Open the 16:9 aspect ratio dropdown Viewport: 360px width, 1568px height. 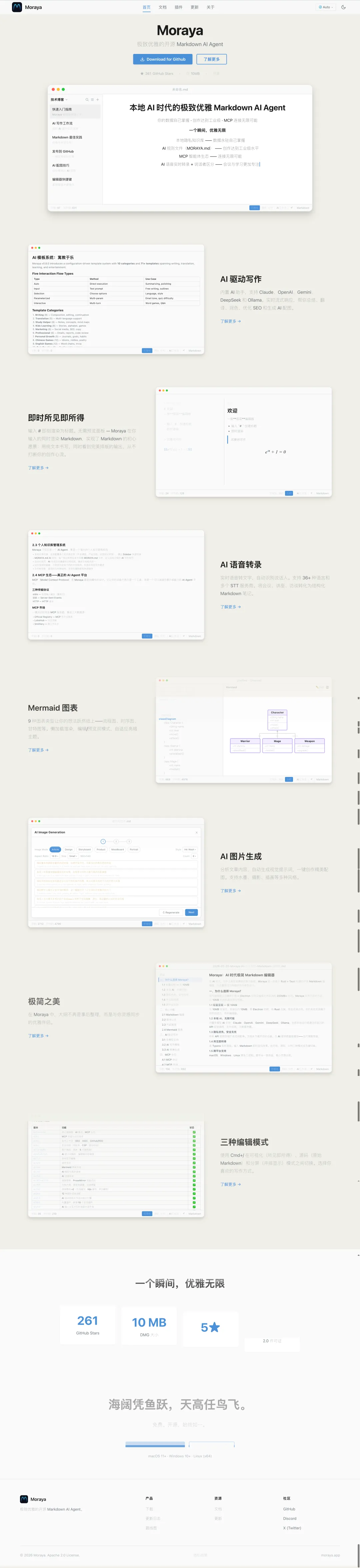[55, 856]
